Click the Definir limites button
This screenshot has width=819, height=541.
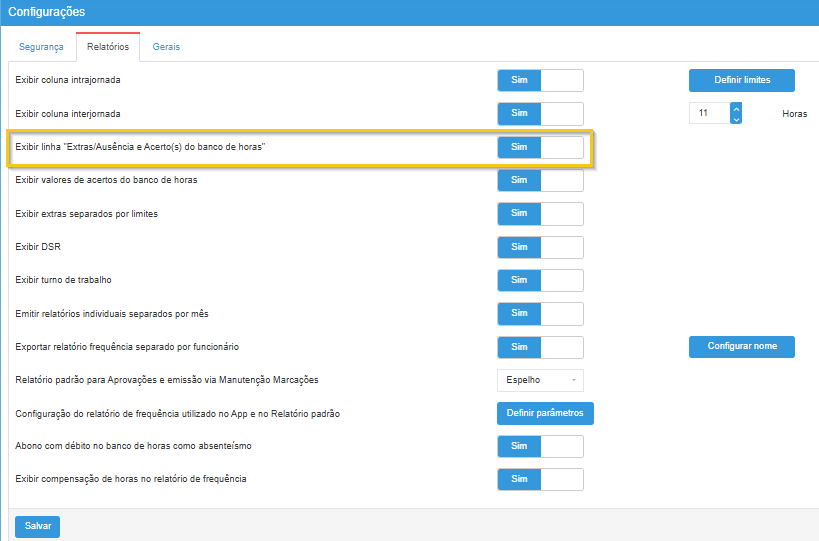pyautogui.click(x=741, y=80)
